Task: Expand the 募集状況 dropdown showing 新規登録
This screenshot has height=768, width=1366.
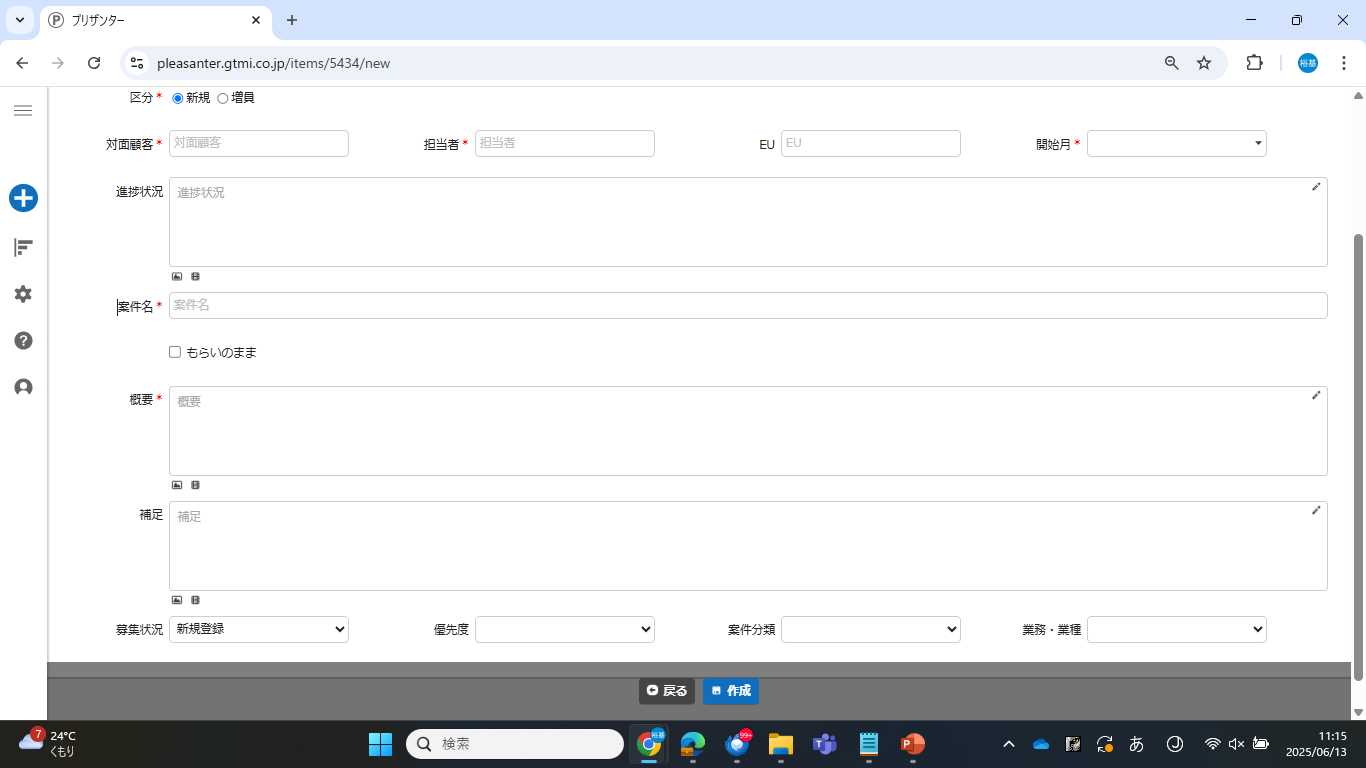Action: (258, 629)
